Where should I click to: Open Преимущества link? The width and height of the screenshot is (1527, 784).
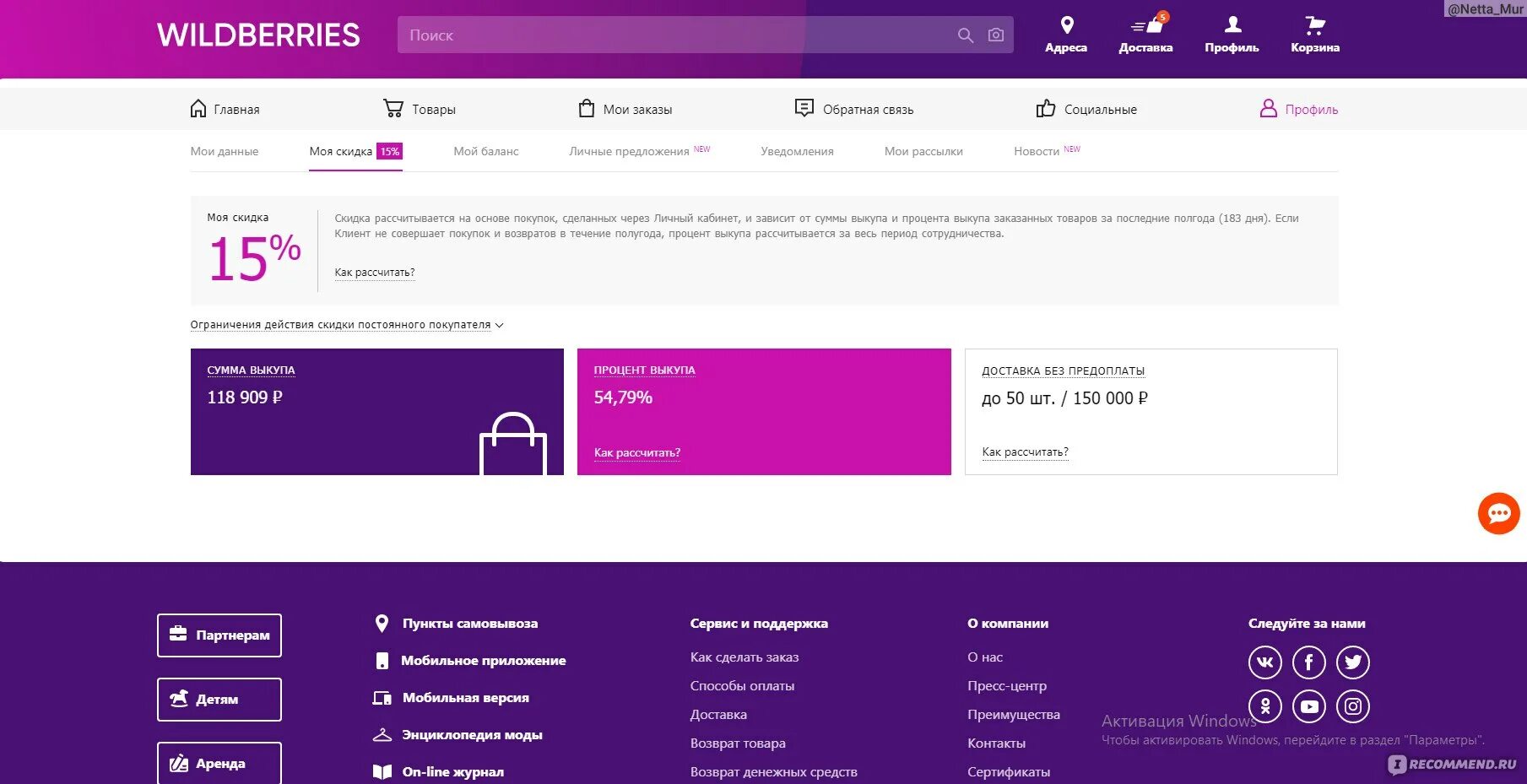point(1014,715)
